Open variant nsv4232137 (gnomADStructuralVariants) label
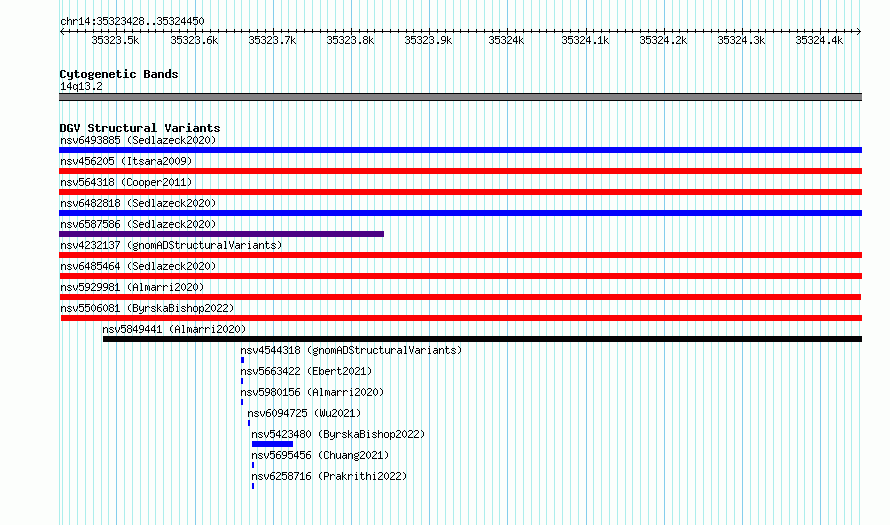 (x=171, y=245)
